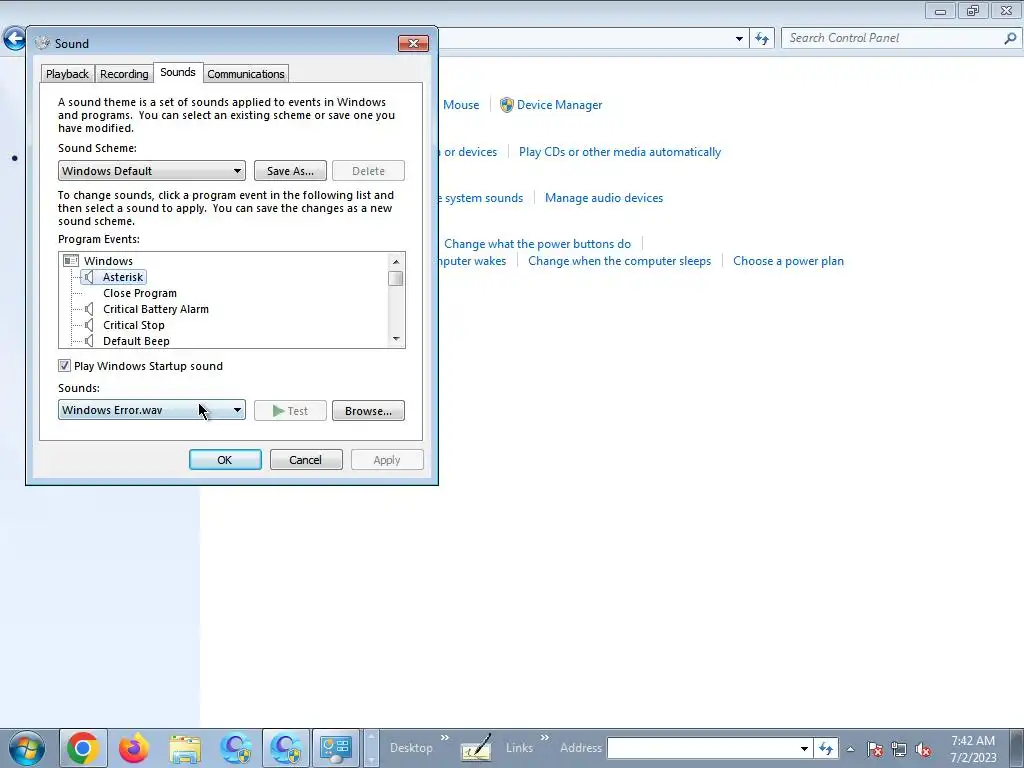
Task: Click the Test sound button
Action: 290,411
